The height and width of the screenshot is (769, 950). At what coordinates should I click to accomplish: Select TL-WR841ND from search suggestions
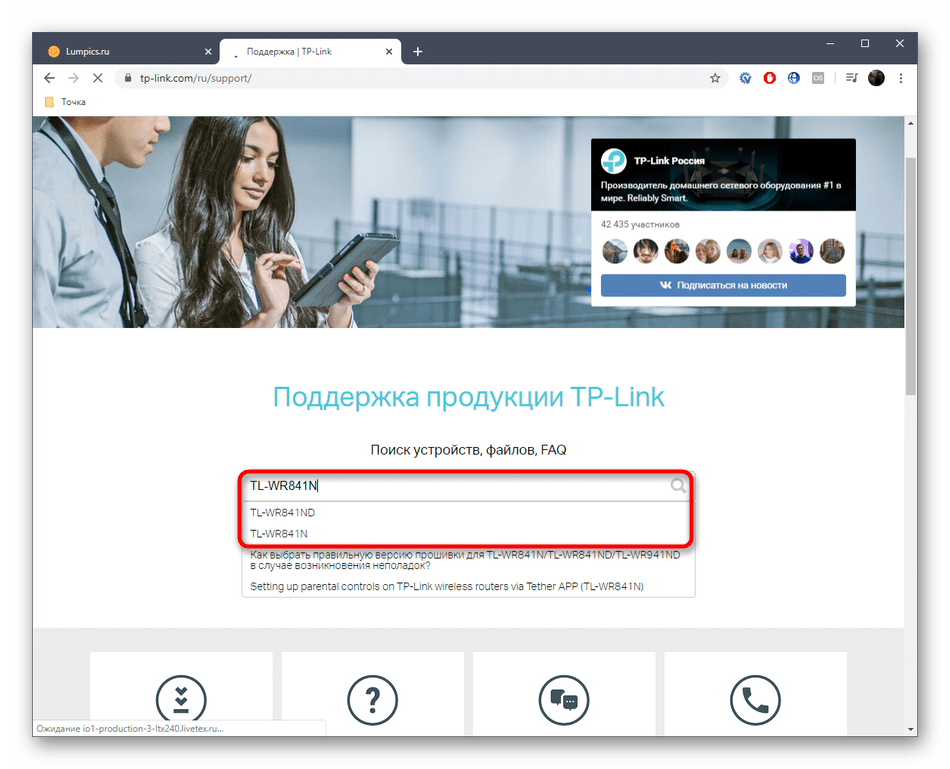pyautogui.click(x=283, y=513)
